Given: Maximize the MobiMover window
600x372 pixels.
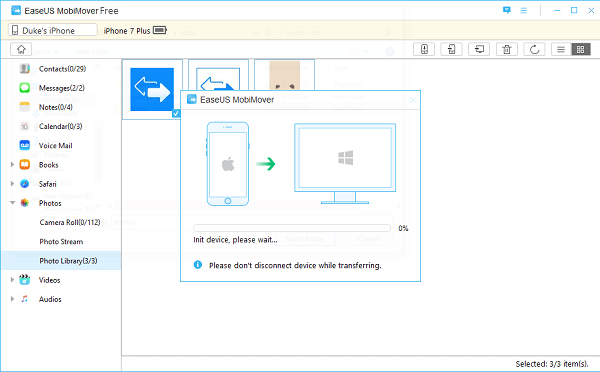Looking at the screenshot, I should point(574,11).
